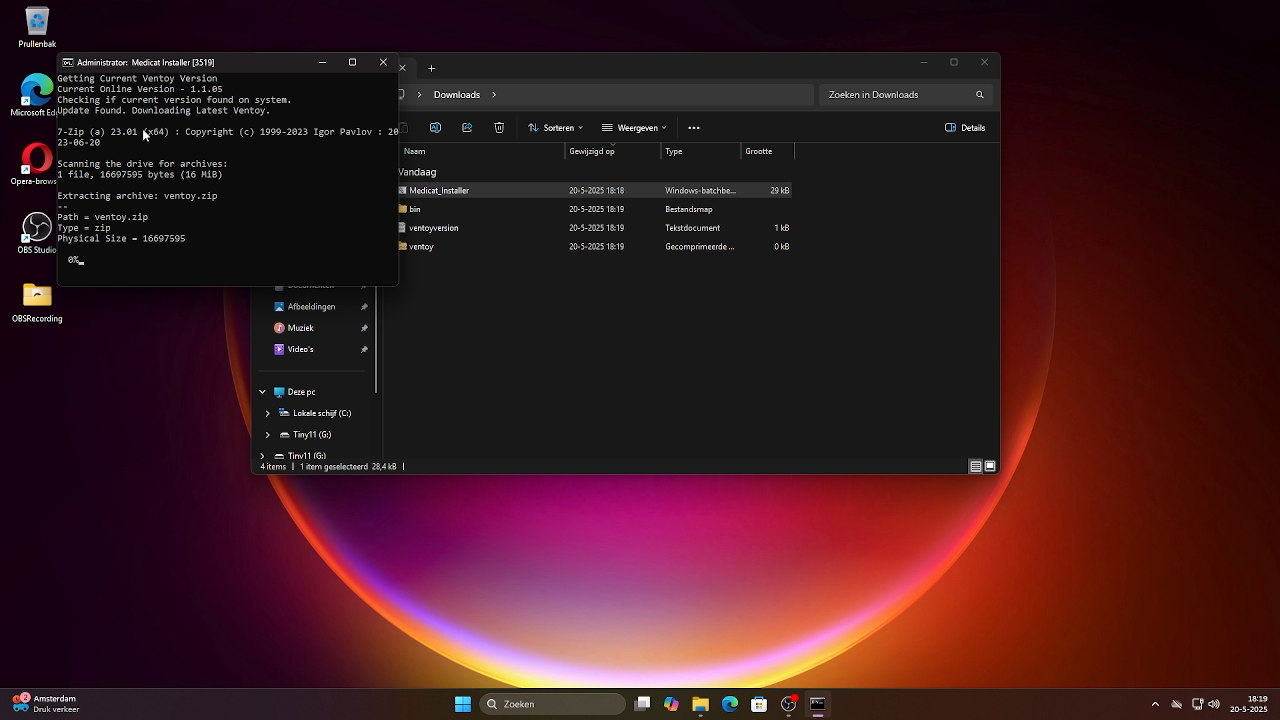Open the Sorteren dropdown
Viewport: 1280px width, 720px height.
click(x=555, y=128)
